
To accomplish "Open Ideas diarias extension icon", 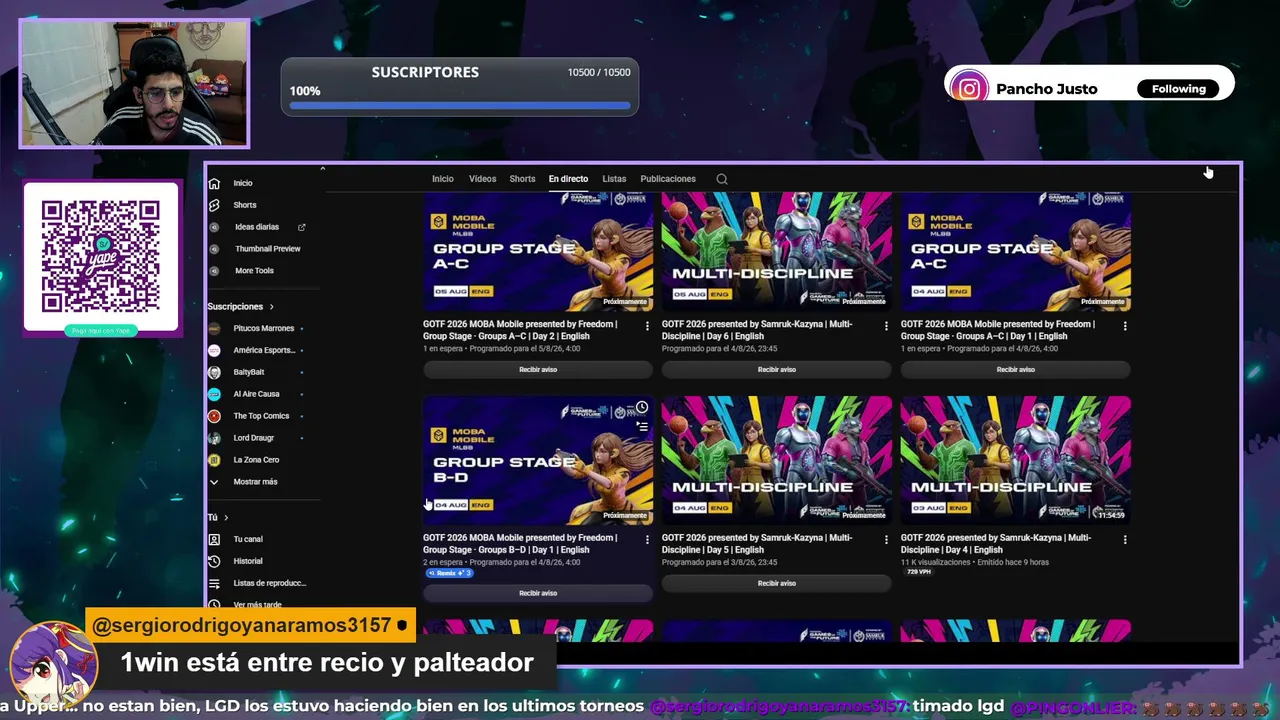I will (214, 227).
